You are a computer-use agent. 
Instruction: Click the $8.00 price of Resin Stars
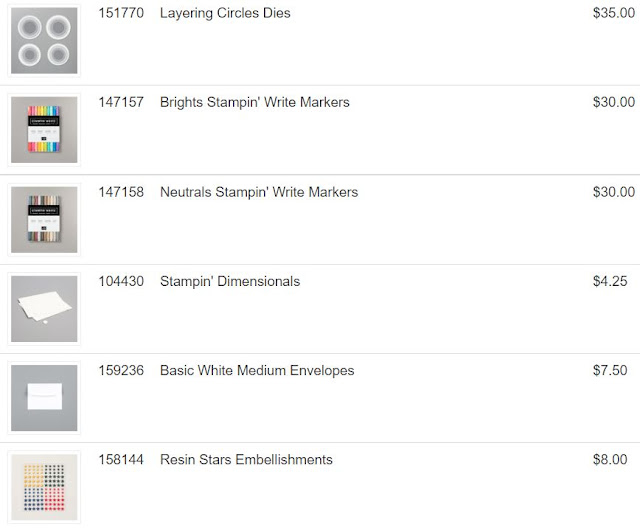[610, 459]
